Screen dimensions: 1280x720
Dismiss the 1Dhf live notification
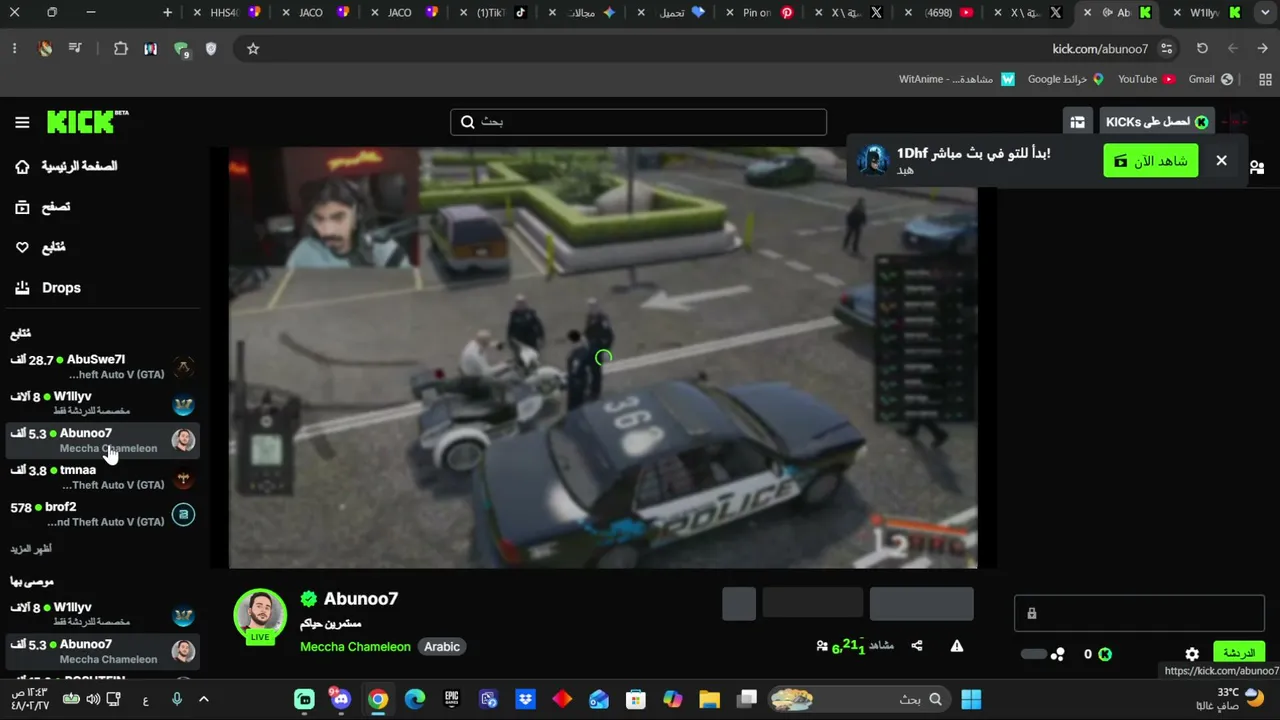1221,160
